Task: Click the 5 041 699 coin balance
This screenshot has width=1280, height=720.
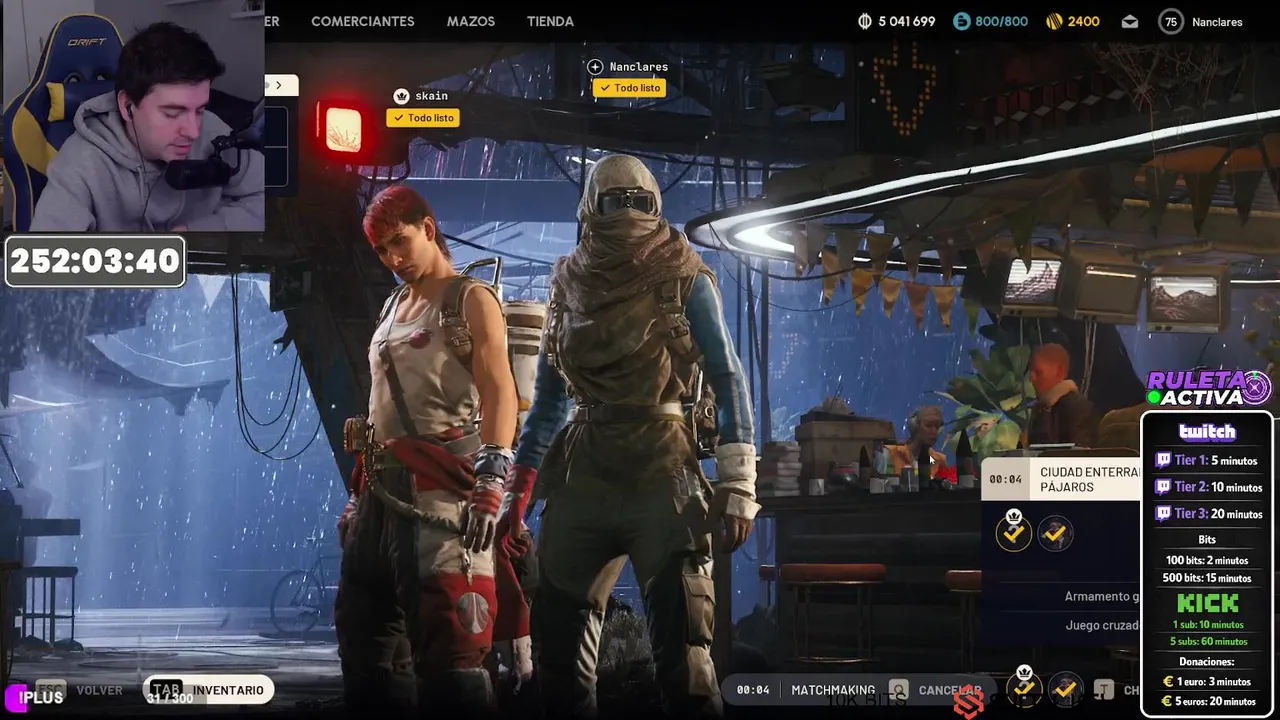Action: 906,21
